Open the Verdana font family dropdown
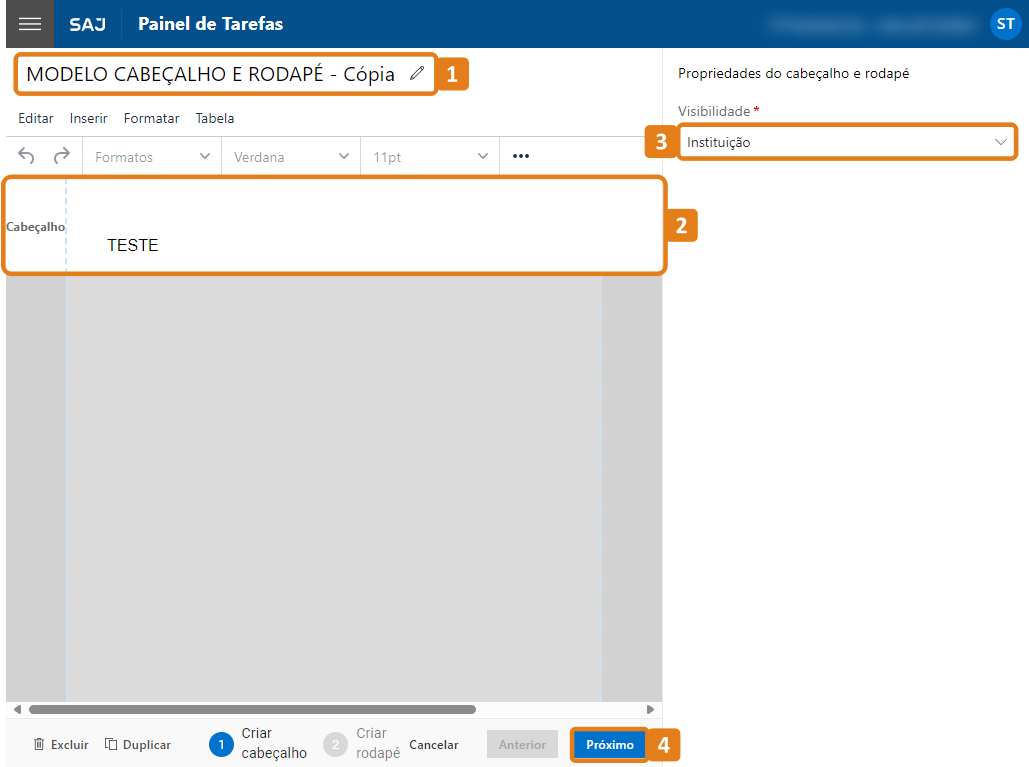The image size is (1029, 767). [290, 157]
